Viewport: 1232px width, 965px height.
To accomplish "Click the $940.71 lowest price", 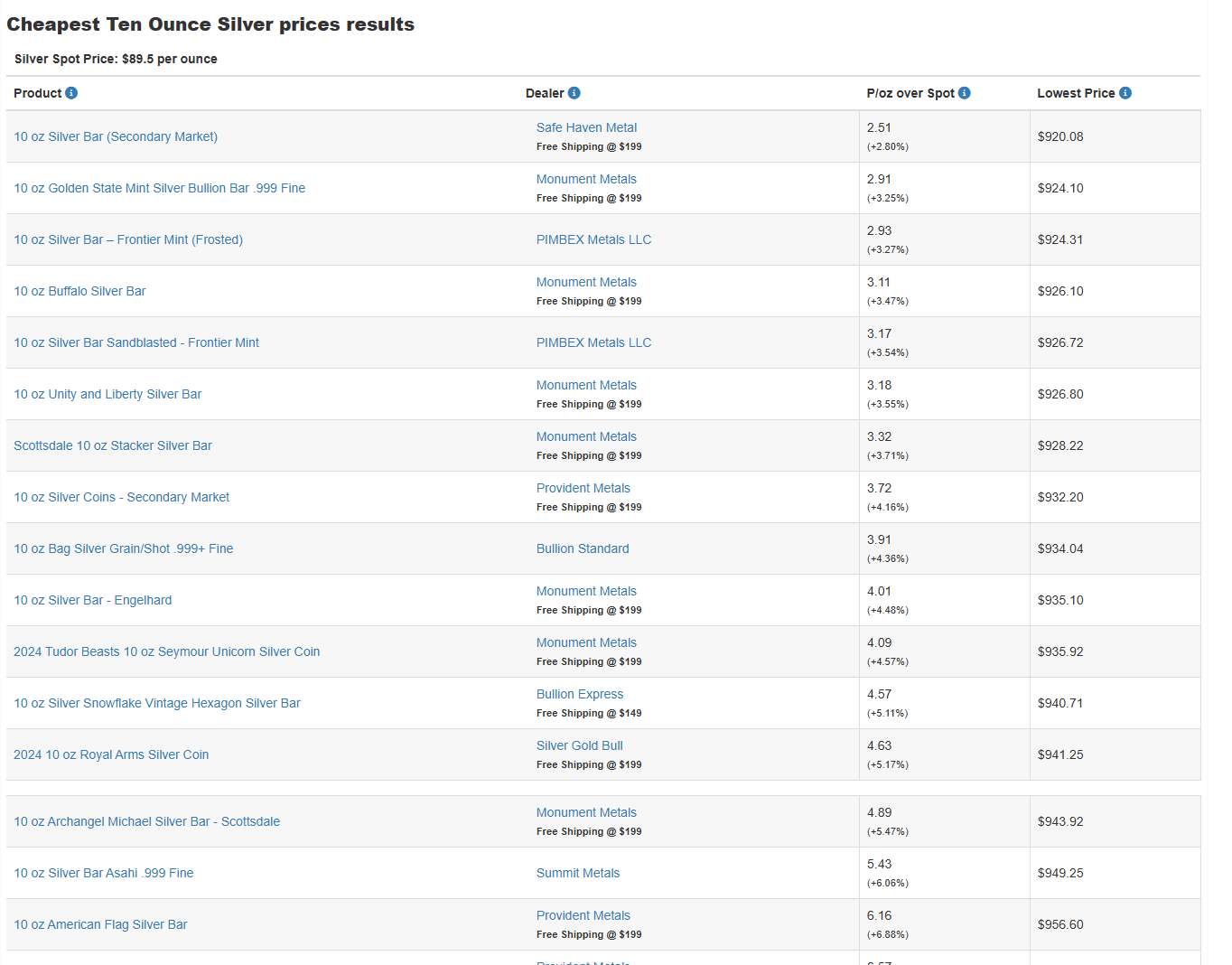I will pos(1060,703).
